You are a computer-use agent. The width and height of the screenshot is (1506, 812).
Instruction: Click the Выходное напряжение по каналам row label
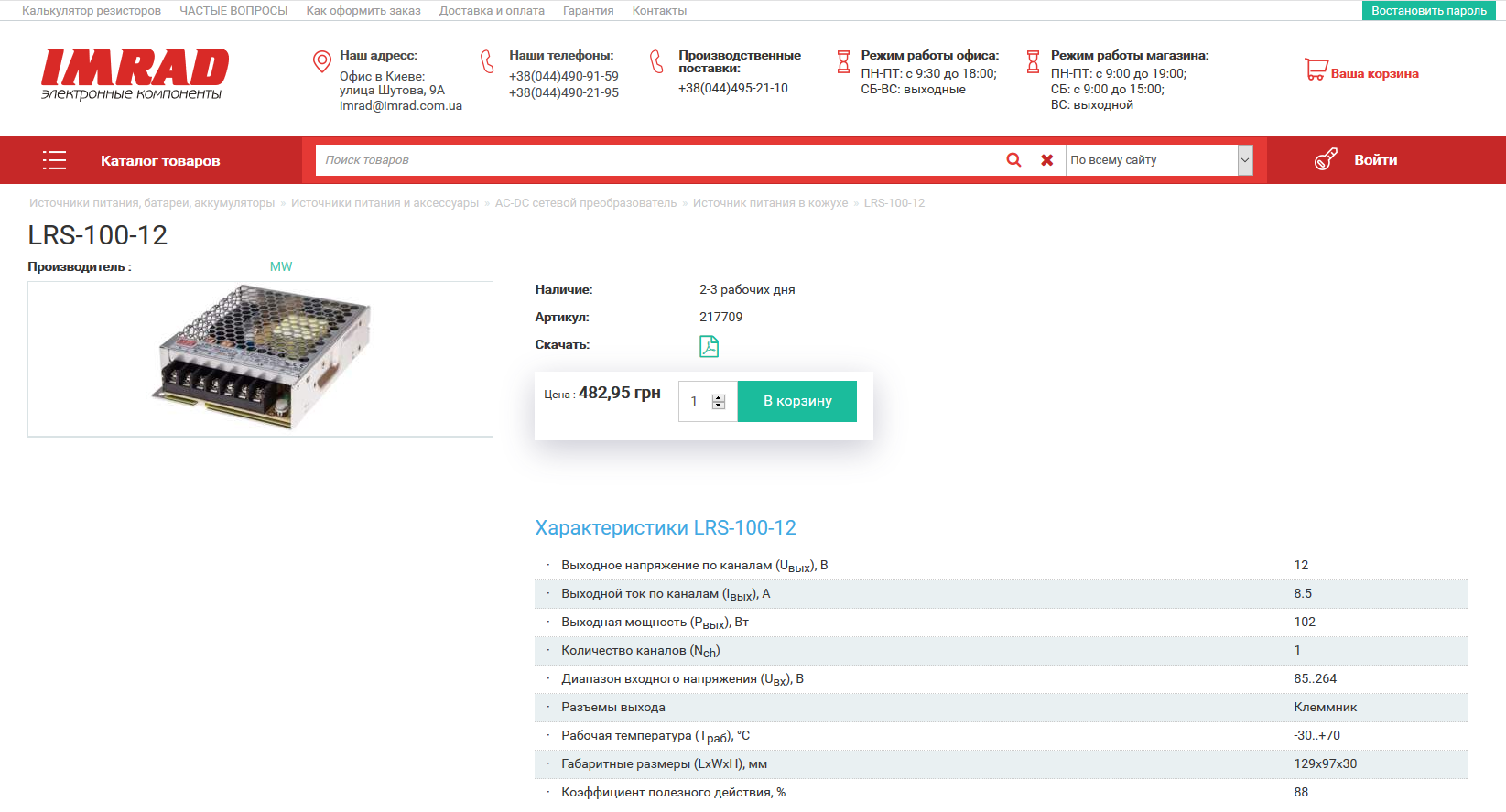pos(695,566)
